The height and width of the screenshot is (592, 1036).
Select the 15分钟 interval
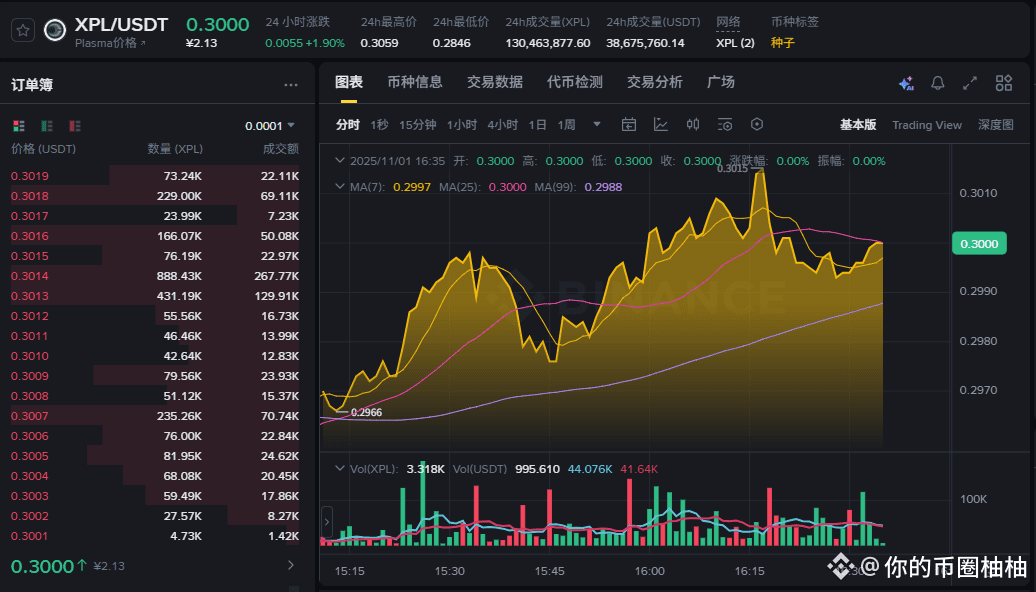(x=418, y=125)
